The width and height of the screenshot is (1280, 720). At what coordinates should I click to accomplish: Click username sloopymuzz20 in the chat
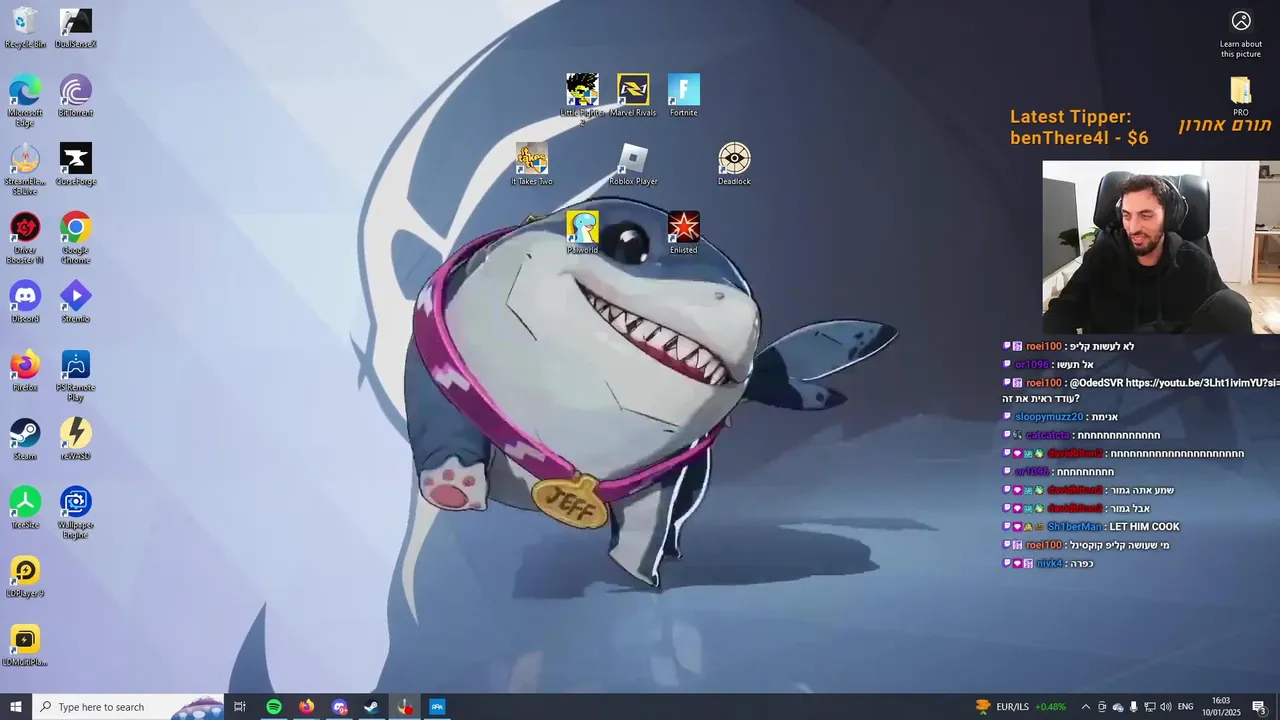click(1049, 417)
